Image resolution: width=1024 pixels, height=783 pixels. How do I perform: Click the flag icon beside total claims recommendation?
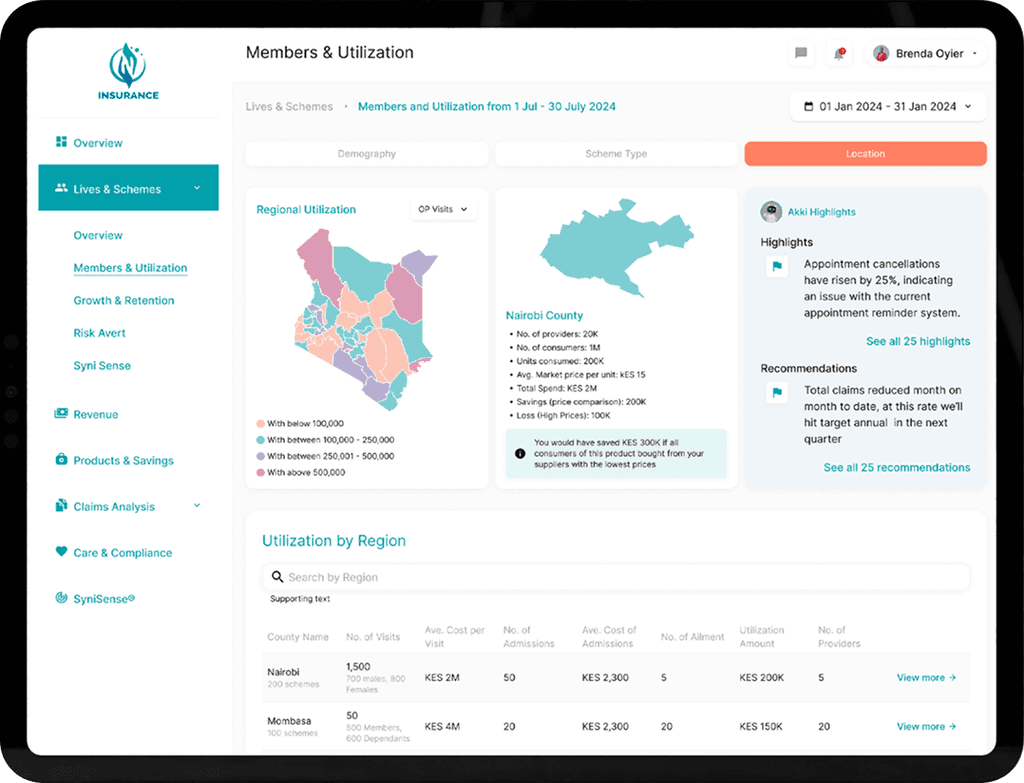pyautogui.click(x=777, y=392)
